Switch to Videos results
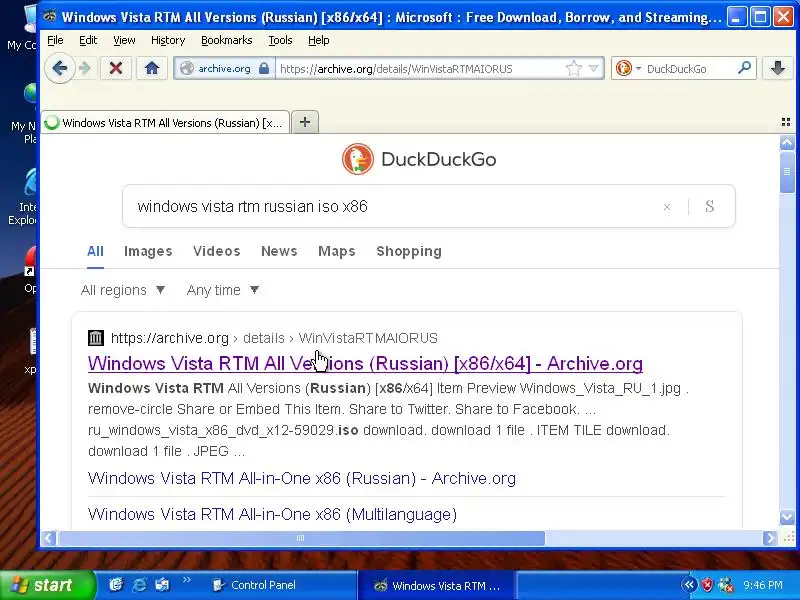Viewport: 800px width, 600px height. coord(216,251)
